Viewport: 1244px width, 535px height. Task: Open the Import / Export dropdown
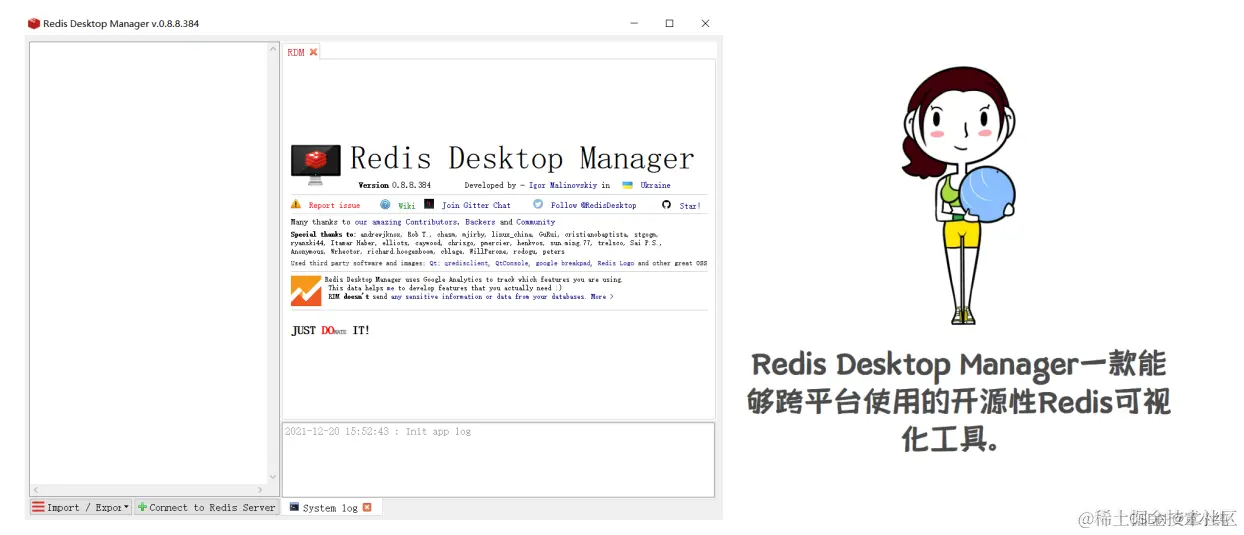(81, 507)
